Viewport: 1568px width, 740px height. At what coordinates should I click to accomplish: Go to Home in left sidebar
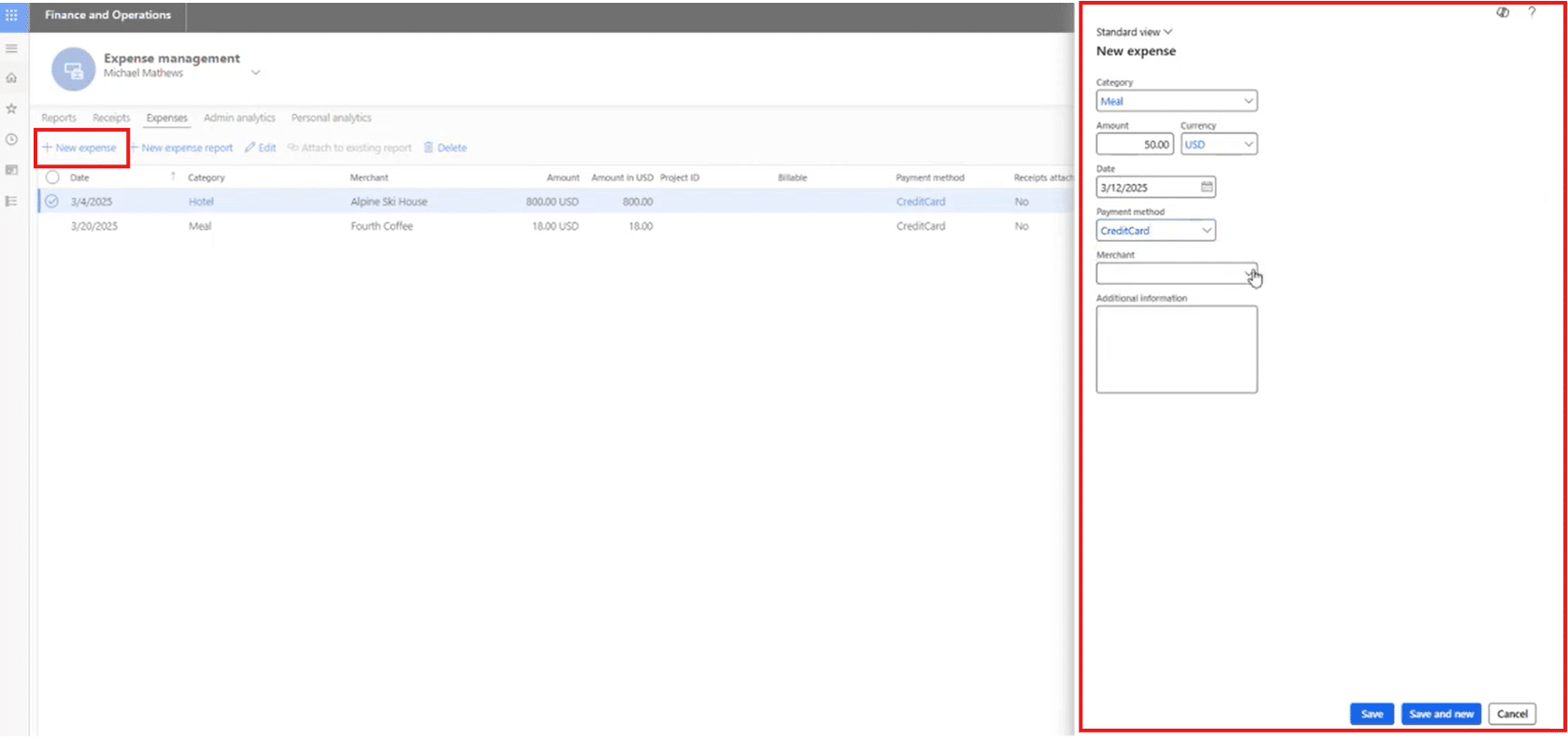point(11,78)
